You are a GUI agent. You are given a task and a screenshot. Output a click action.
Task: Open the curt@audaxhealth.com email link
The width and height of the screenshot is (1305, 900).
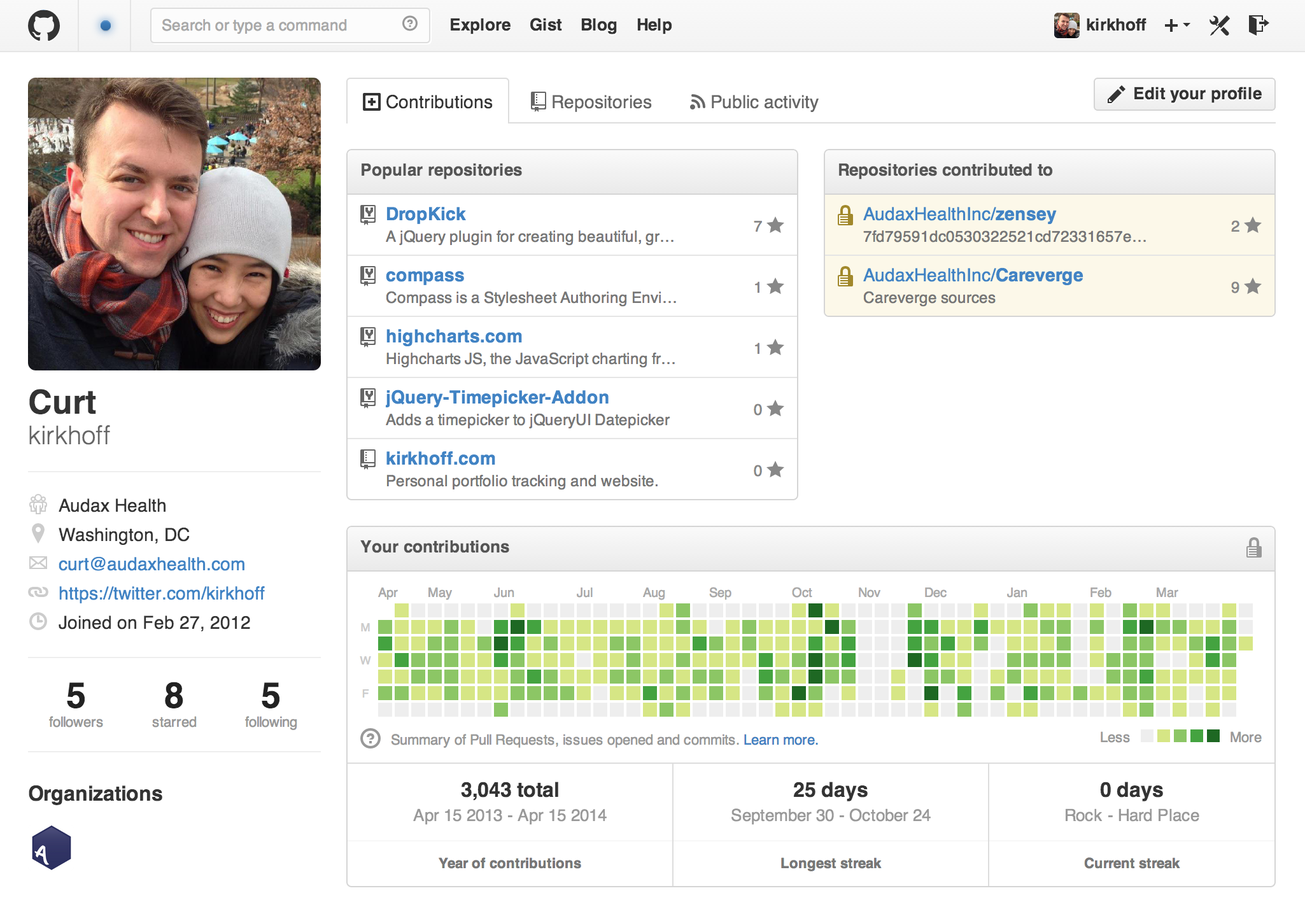tap(152, 564)
